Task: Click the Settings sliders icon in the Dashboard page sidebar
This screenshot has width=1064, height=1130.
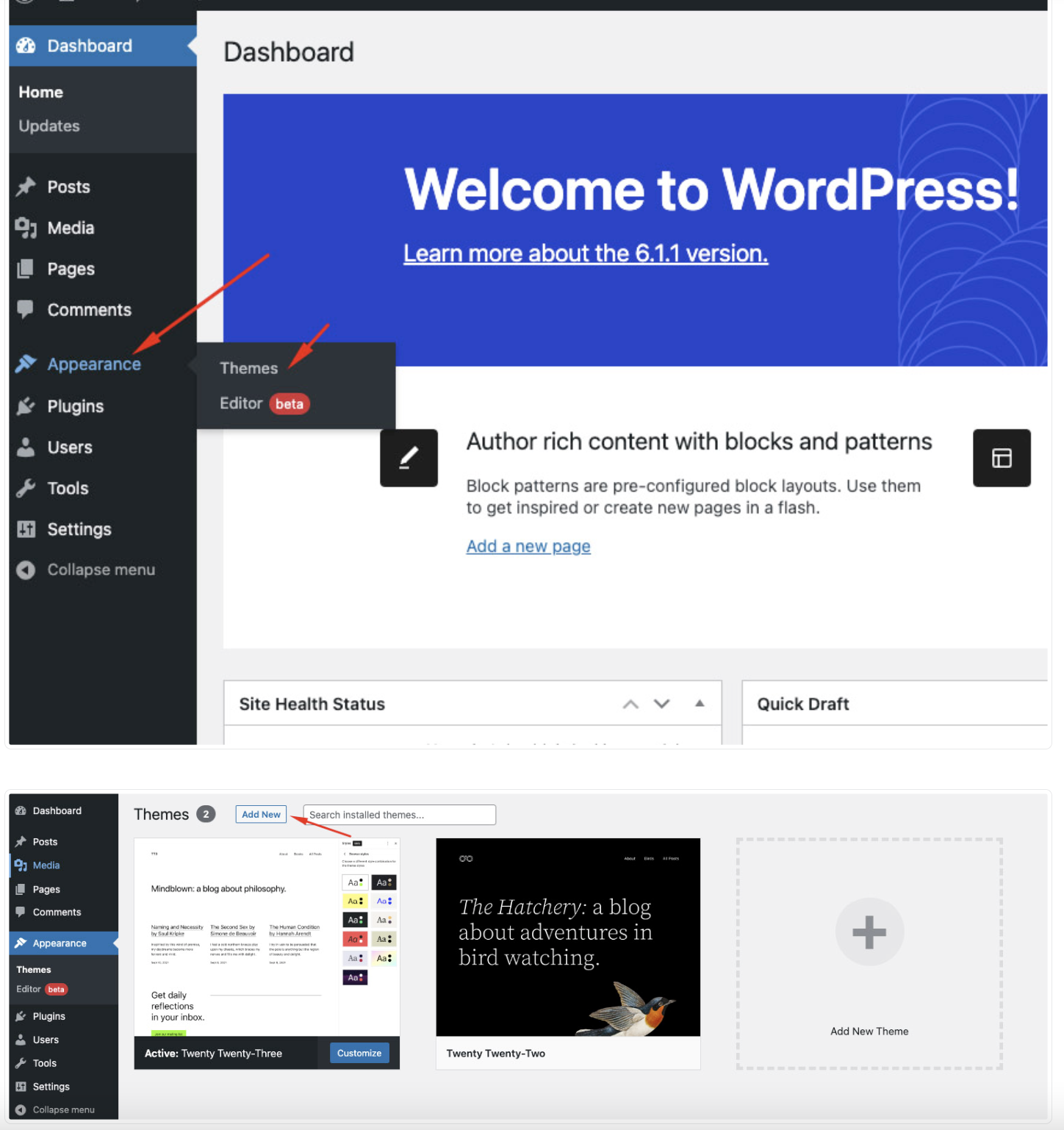Action: [26, 529]
